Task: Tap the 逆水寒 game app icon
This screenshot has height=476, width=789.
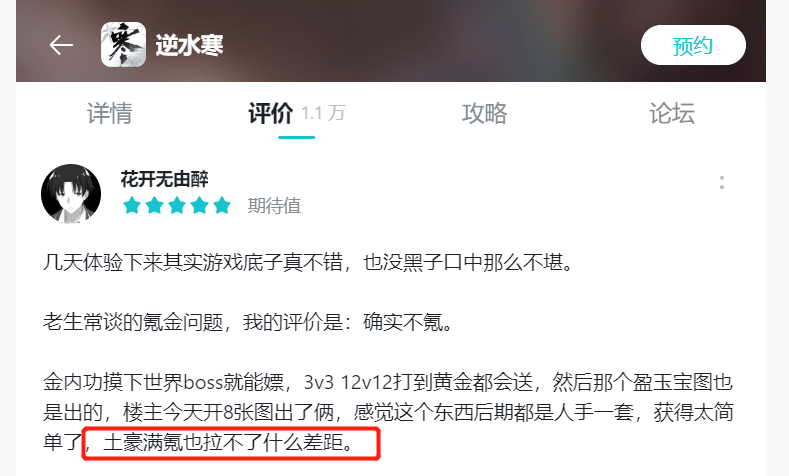Action: point(123,45)
